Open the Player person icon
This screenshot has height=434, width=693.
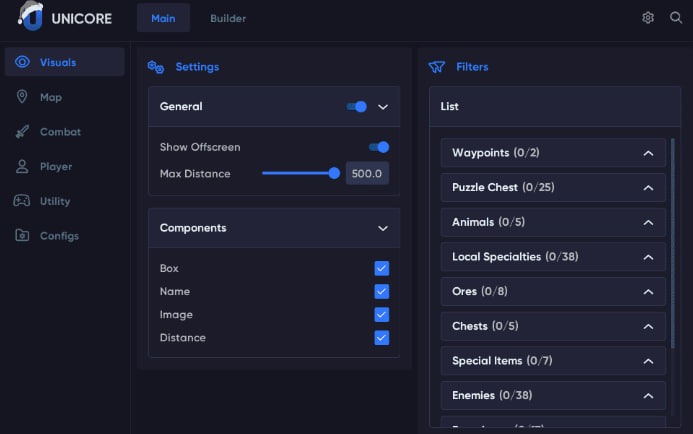[22, 166]
